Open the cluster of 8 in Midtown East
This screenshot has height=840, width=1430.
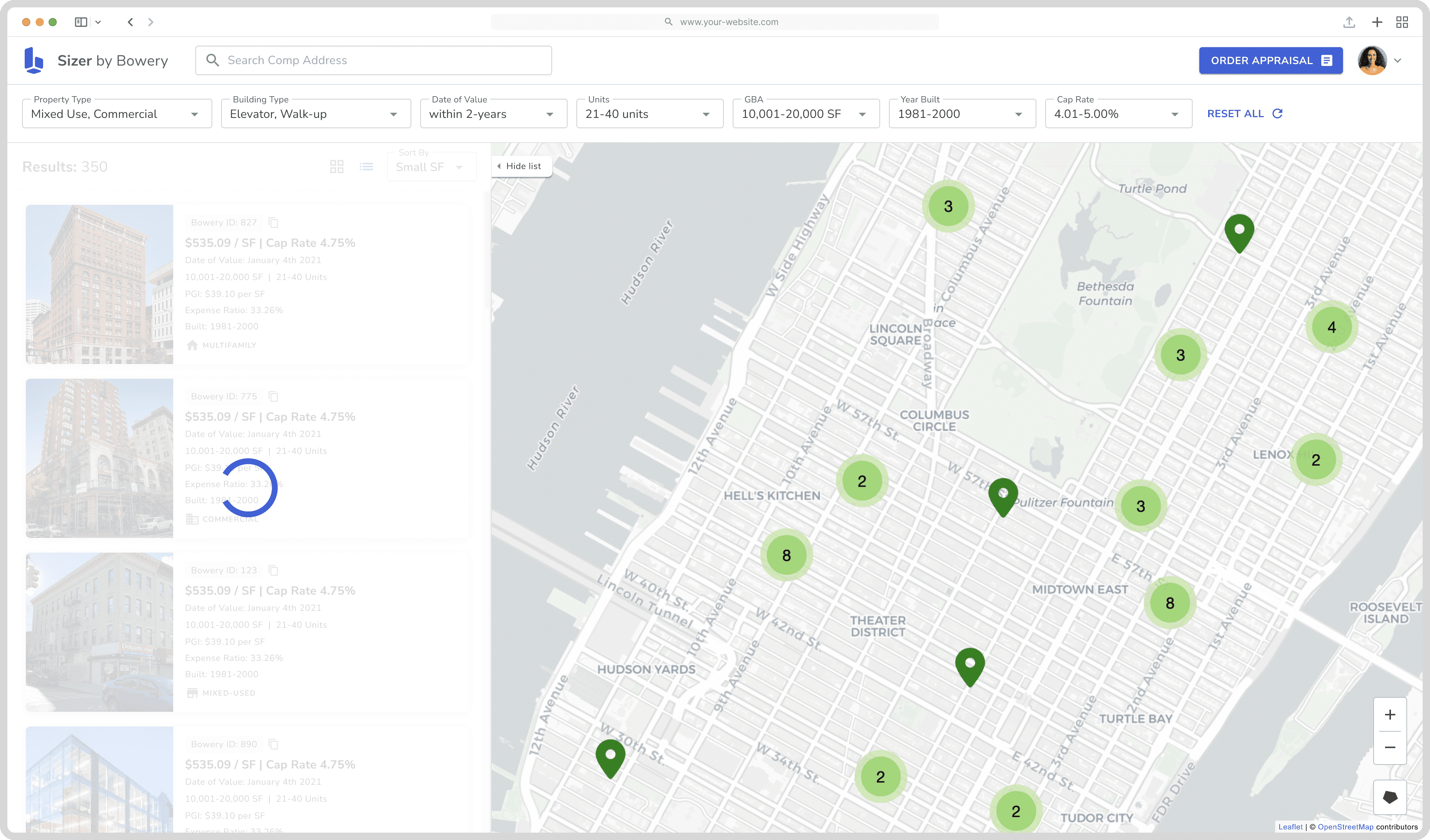coord(1170,602)
